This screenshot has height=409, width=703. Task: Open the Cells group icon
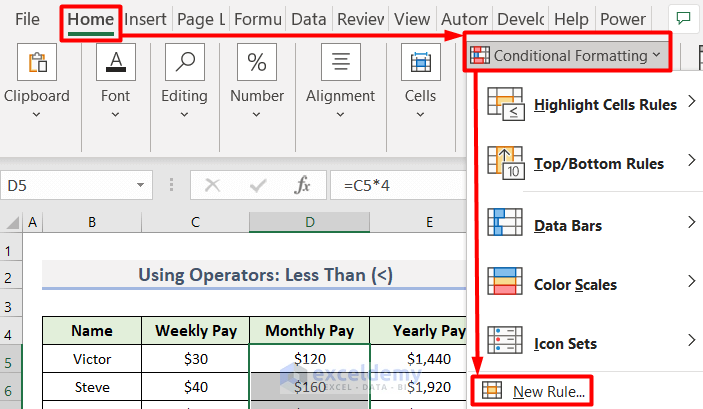coord(421,62)
